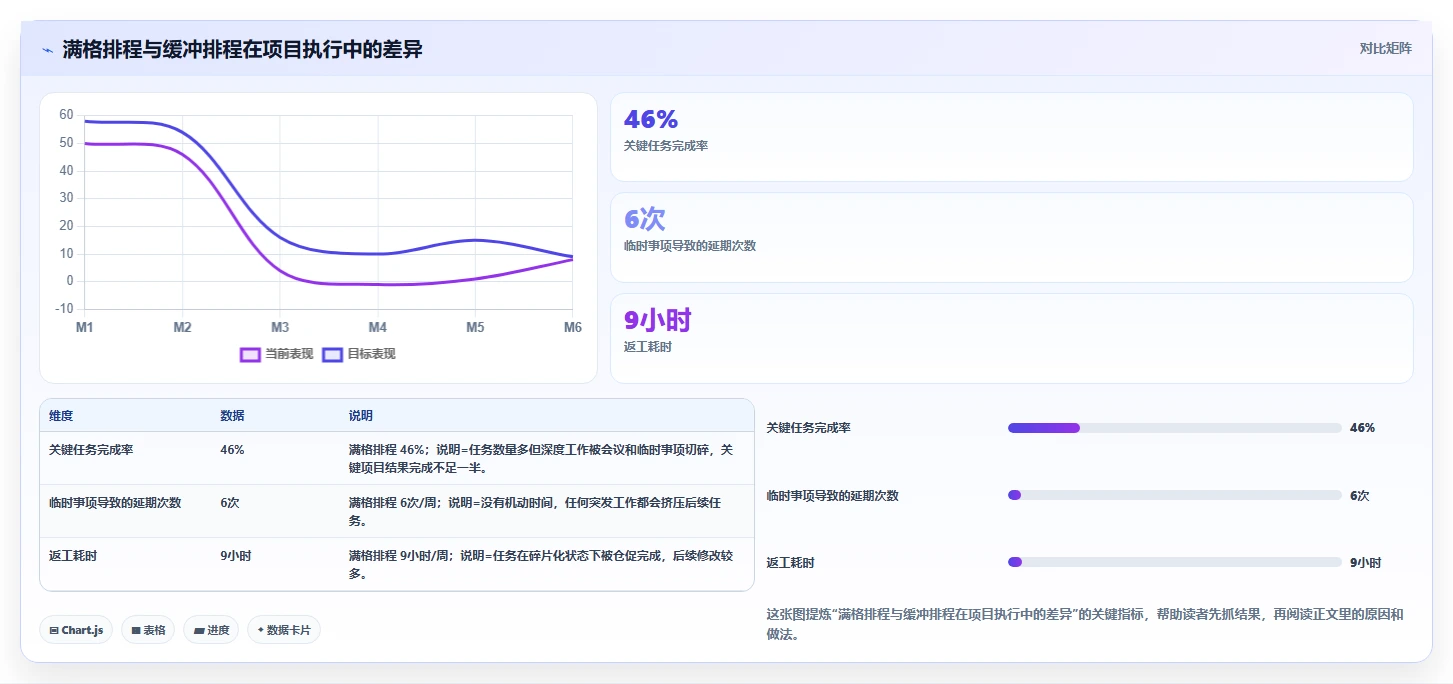Click the 返工耗时 progress bar
The width and height of the screenshot is (1453, 684).
tap(1174, 562)
